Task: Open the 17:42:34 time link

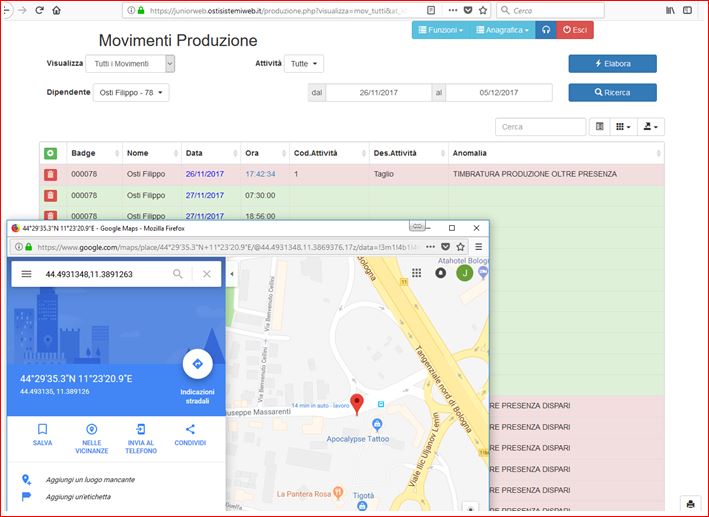Action: [260, 174]
